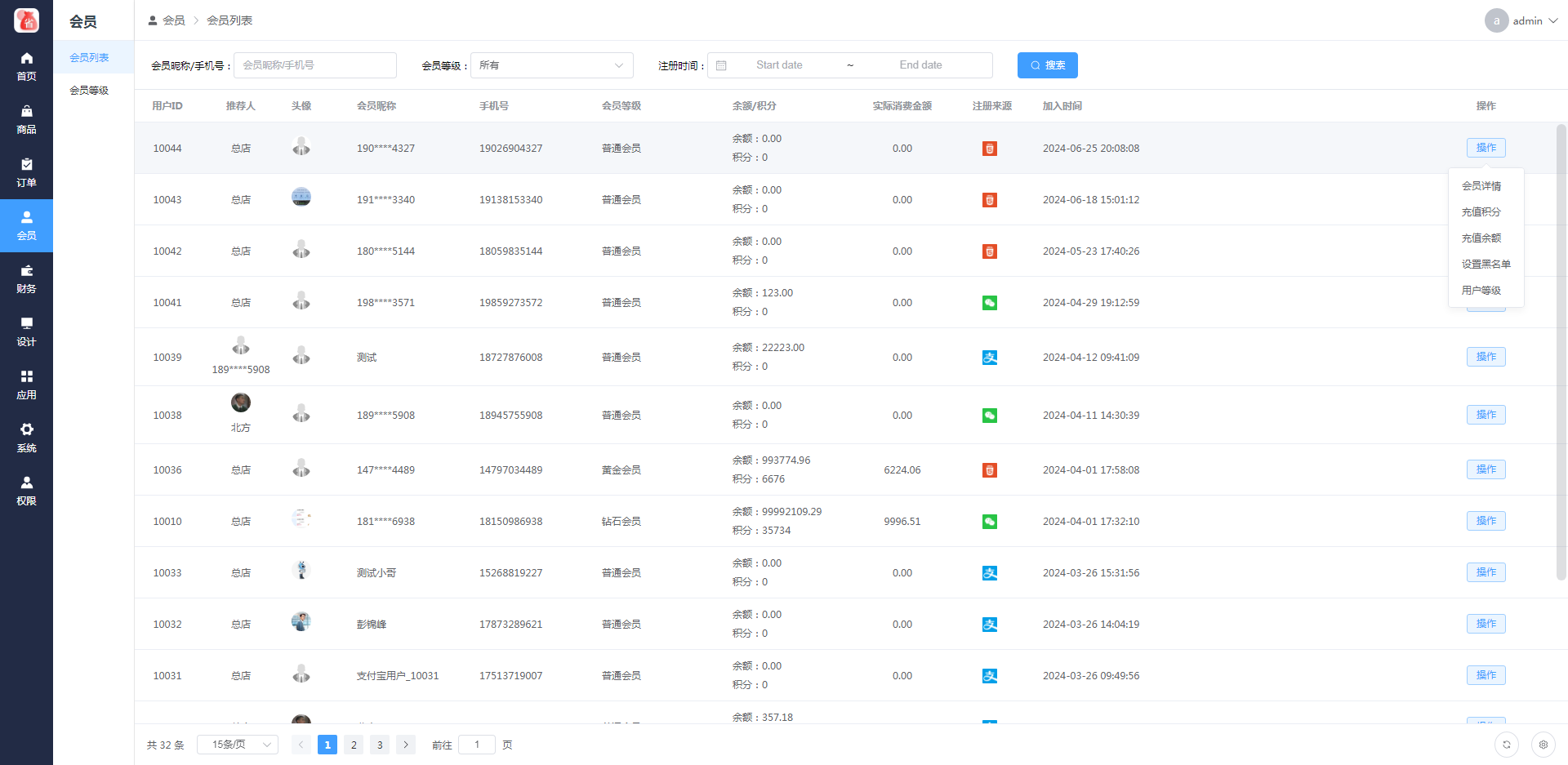1568x765 pixels.
Task: Focus the 会员昵称/手机号 search input
Action: pos(315,65)
